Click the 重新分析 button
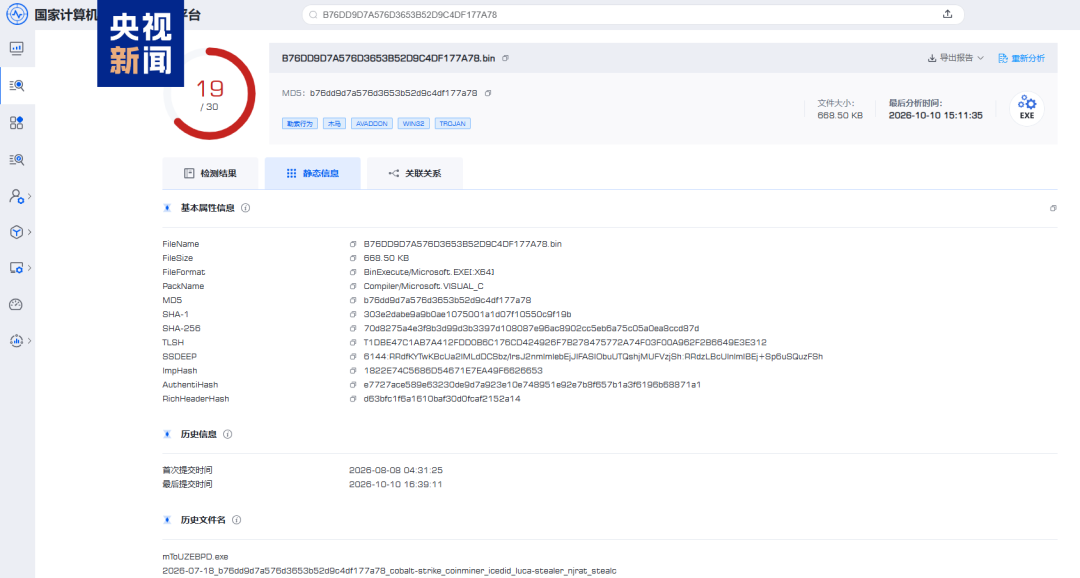This screenshot has width=1080, height=578. [1021, 58]
